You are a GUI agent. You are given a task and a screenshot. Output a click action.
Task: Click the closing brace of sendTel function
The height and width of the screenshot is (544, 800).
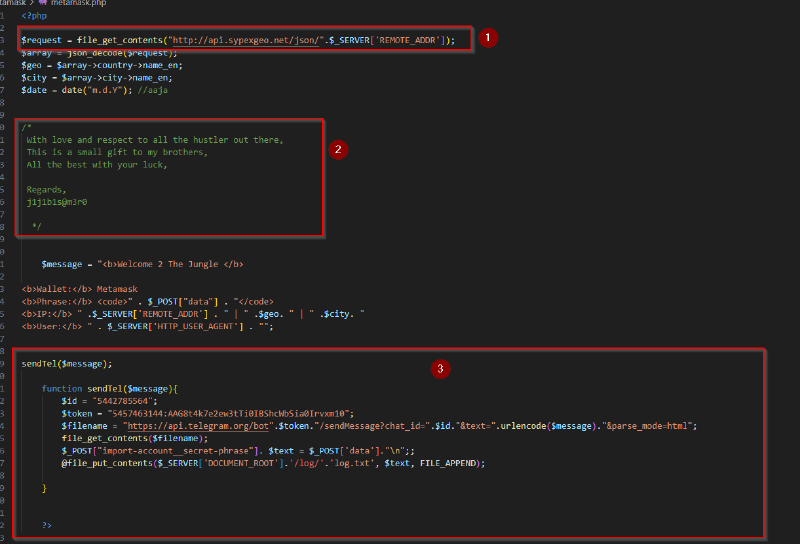click(x=44, y=488)
